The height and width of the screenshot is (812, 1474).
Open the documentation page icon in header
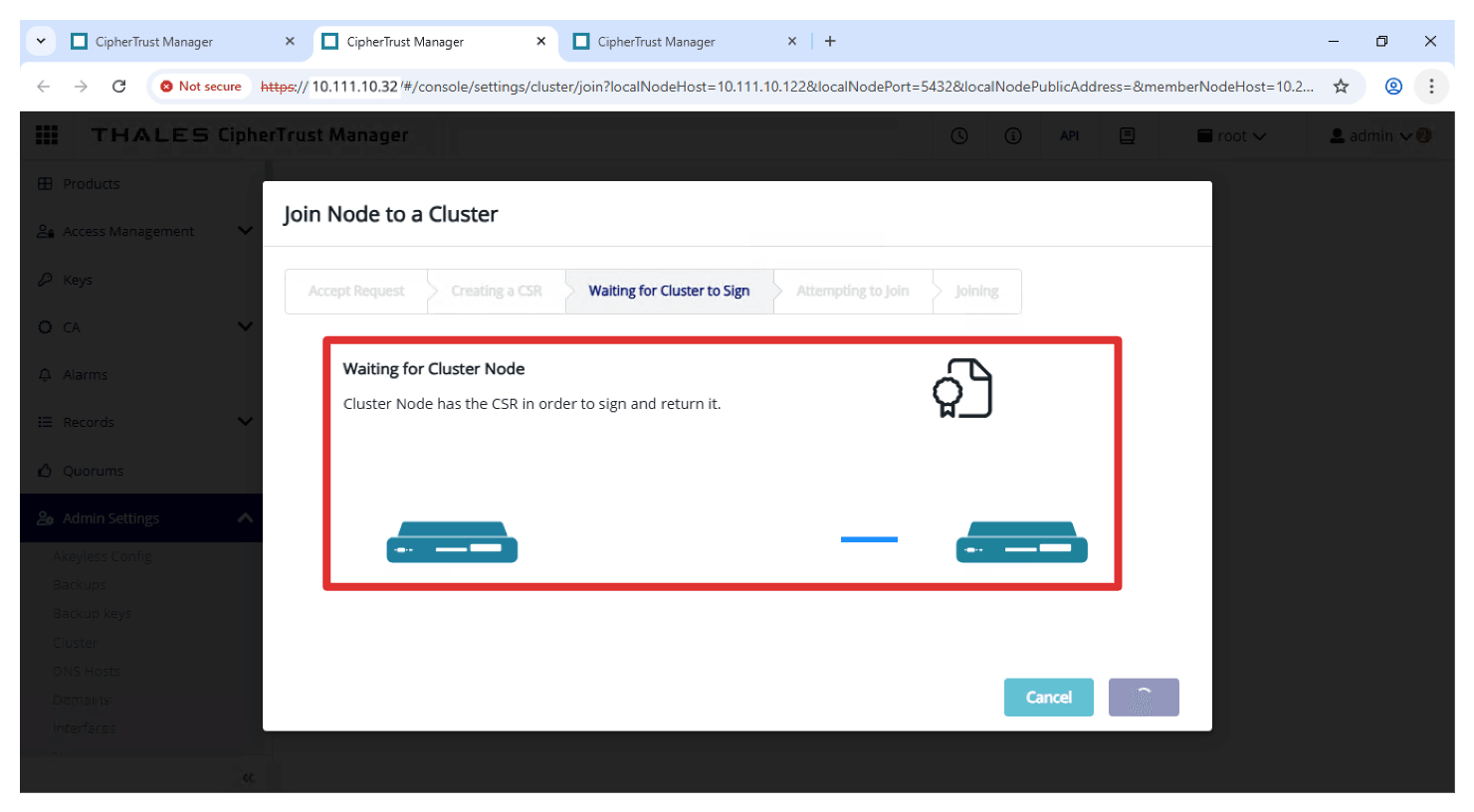pyautogui.click(x=1127, y=136)
